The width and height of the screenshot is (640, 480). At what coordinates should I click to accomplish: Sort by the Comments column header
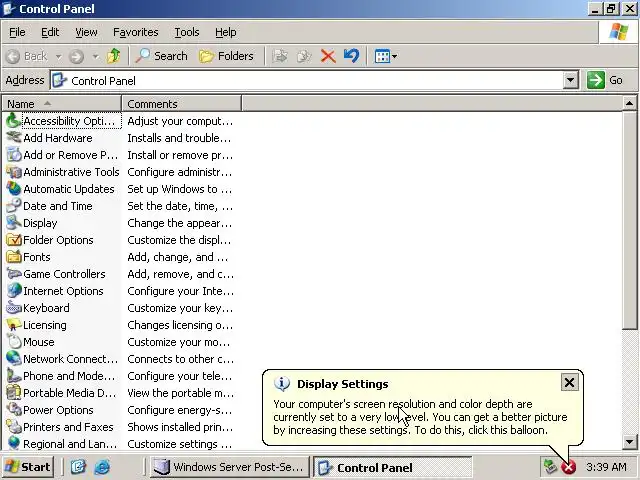pyautogui.click(x=182, y=104)
